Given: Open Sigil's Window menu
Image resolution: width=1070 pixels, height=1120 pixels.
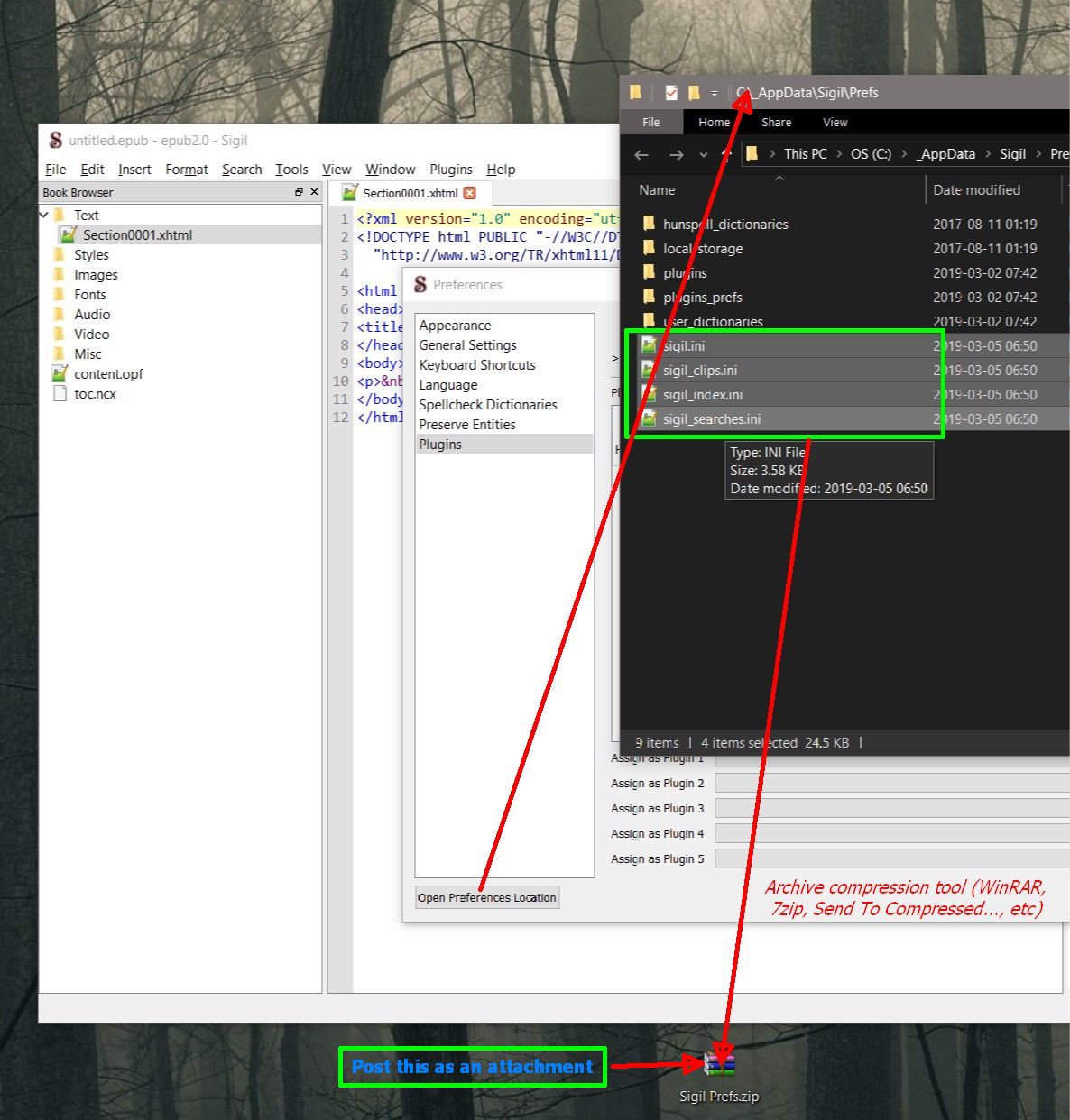Looking at the screenshot, I should coord(390,170).
